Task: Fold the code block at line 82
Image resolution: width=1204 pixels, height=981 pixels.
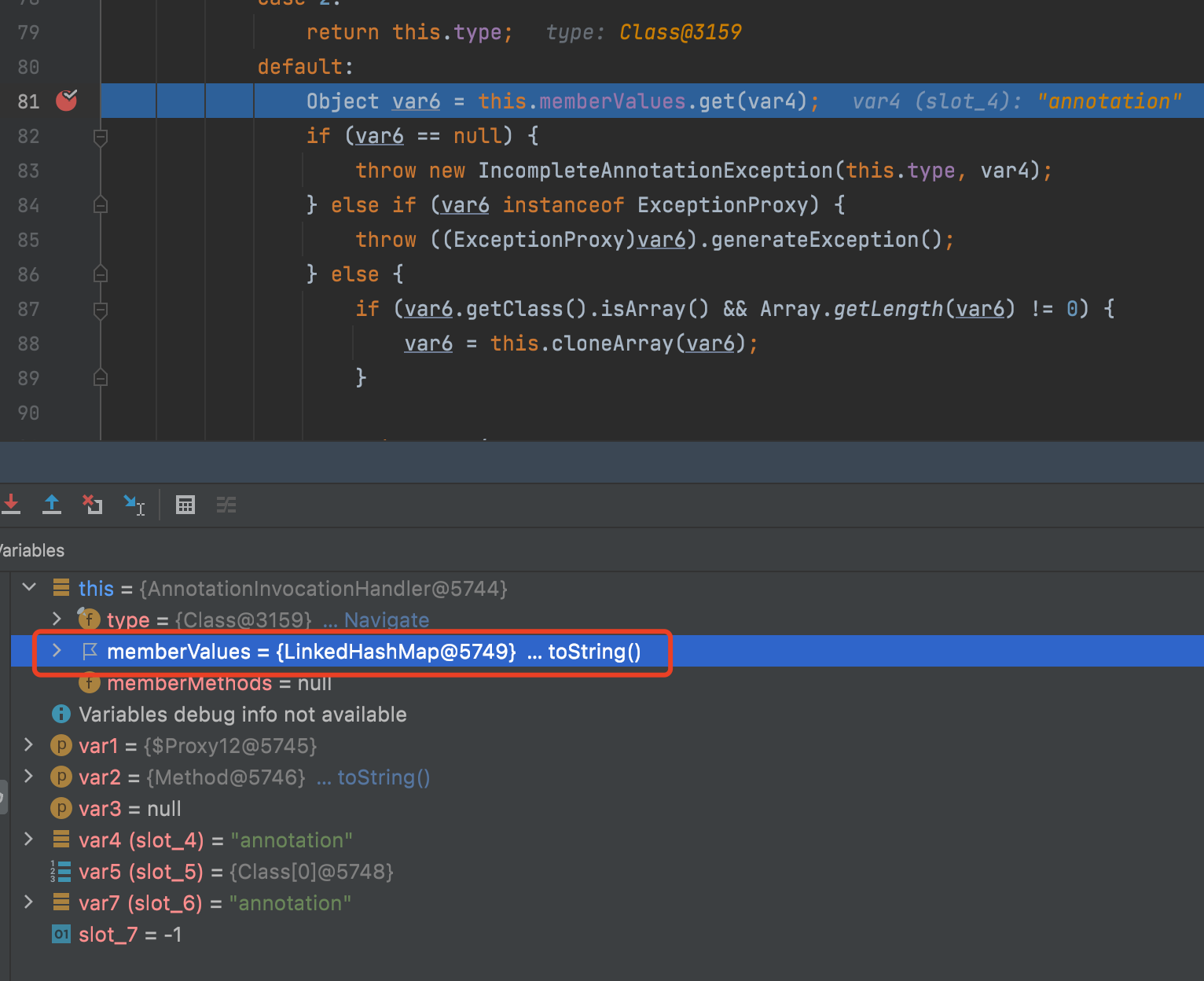Action: click(x=101, y=138)
